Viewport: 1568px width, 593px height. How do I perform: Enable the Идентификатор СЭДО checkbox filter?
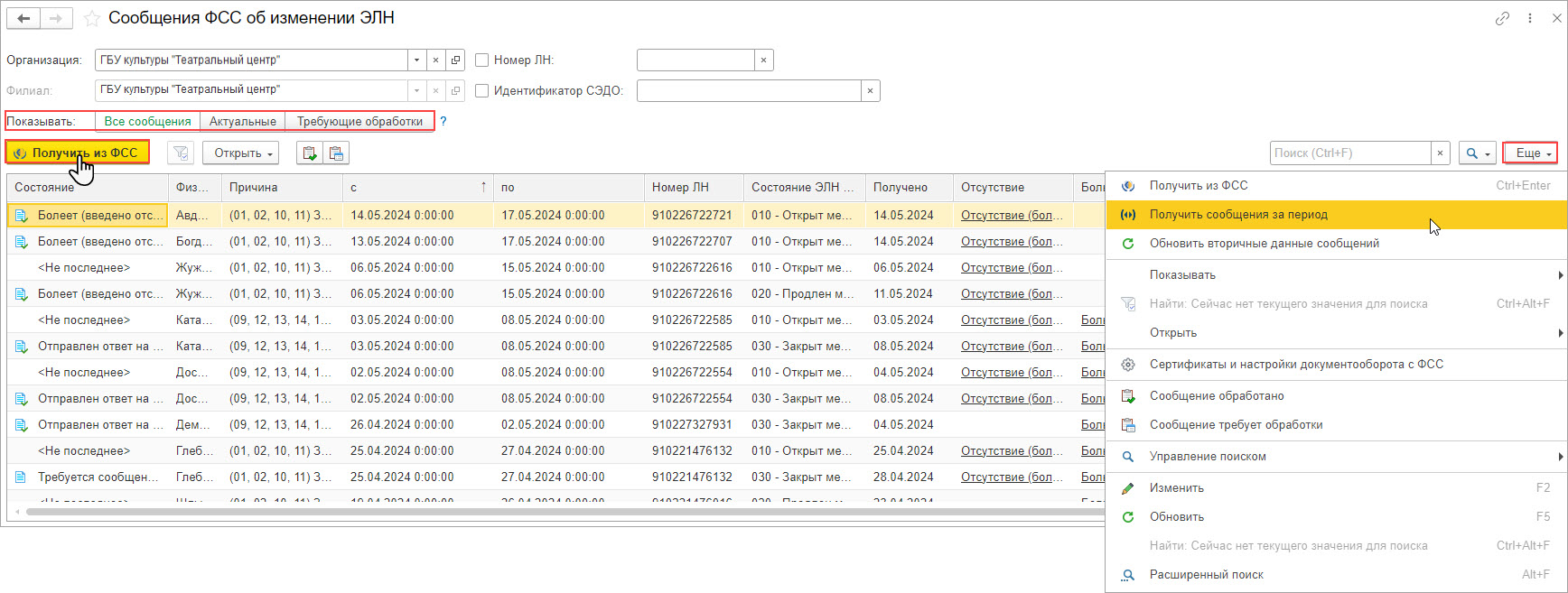(x=482, y=91)
